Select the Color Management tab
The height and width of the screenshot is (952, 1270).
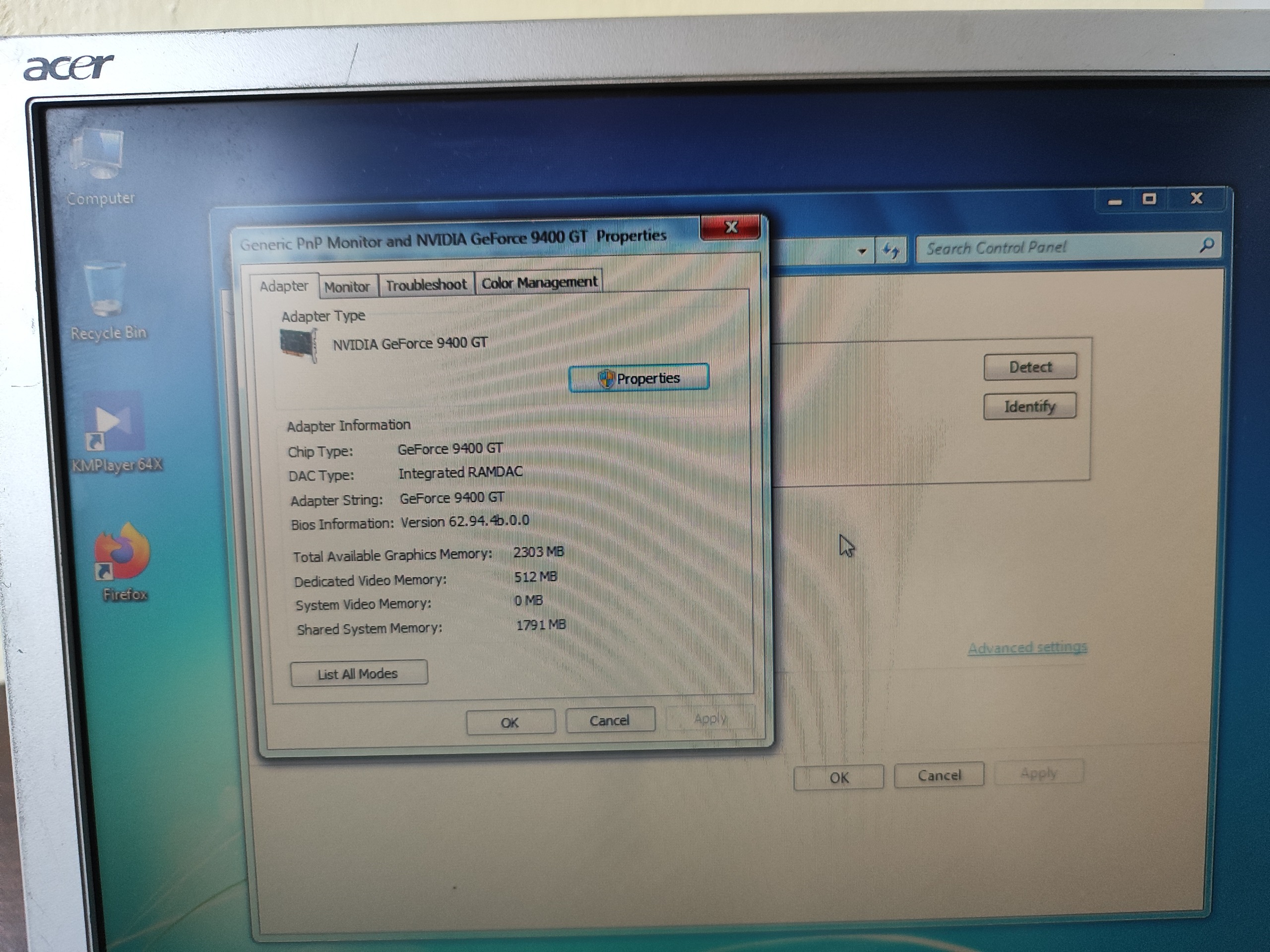point(539,282)
